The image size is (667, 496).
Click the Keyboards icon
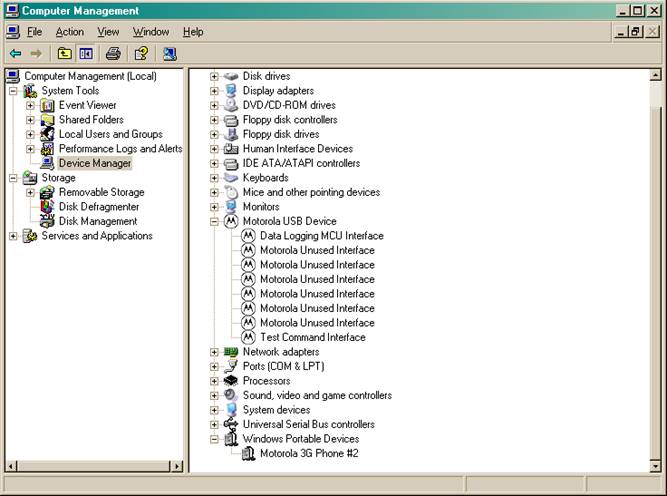(x=231, y=177)
